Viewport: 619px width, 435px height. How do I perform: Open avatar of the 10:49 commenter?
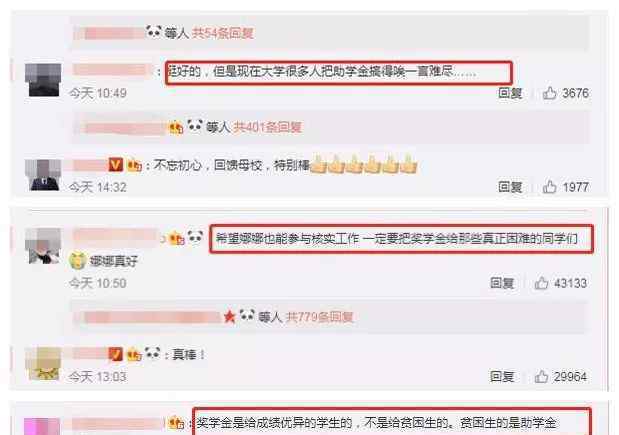(x=43, y=80)
